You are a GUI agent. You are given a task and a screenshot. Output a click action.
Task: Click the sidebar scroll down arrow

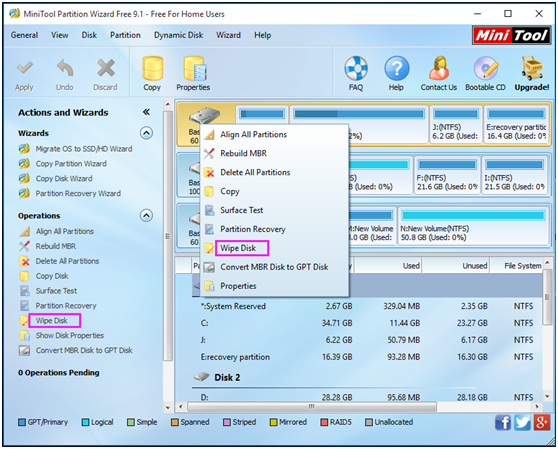168,407
